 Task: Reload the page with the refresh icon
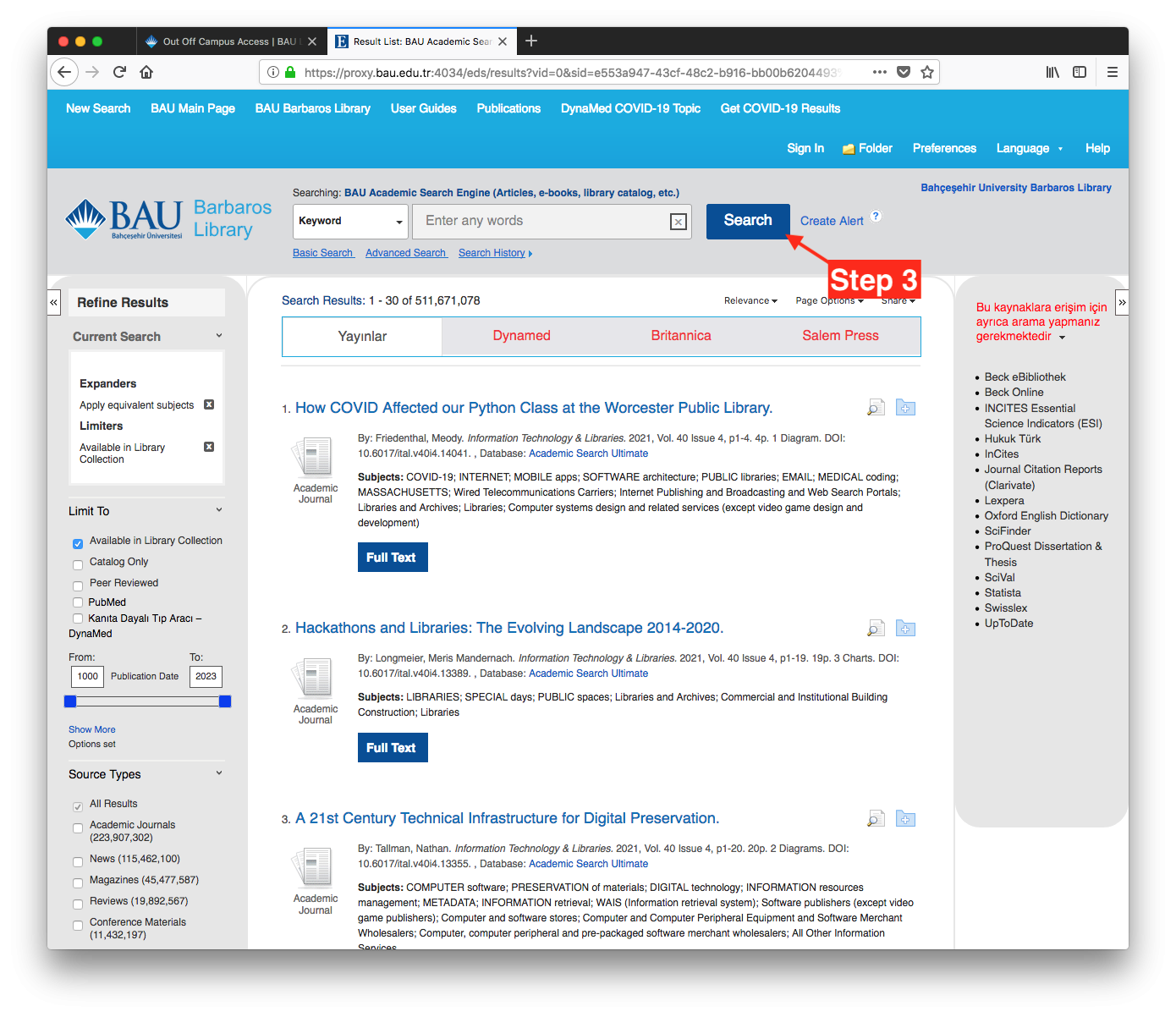point(119,72)
